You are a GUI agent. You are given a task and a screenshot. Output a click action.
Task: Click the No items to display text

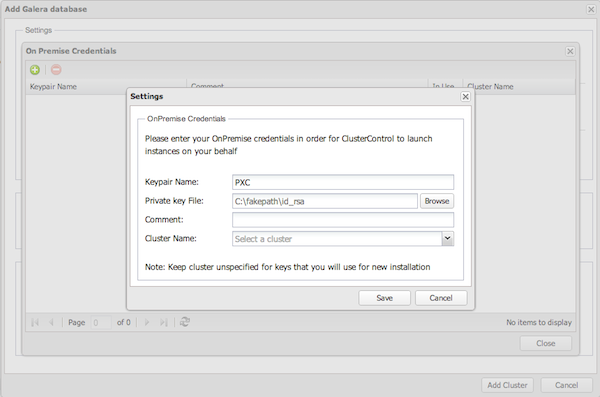[x=539, y=322]
